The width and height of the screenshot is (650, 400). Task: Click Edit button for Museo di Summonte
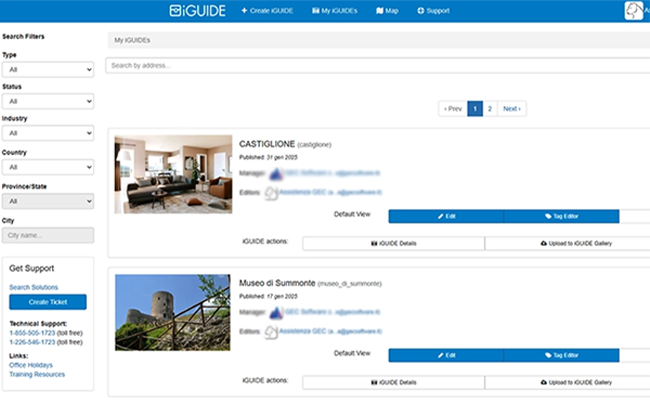(x=446, y=356)
